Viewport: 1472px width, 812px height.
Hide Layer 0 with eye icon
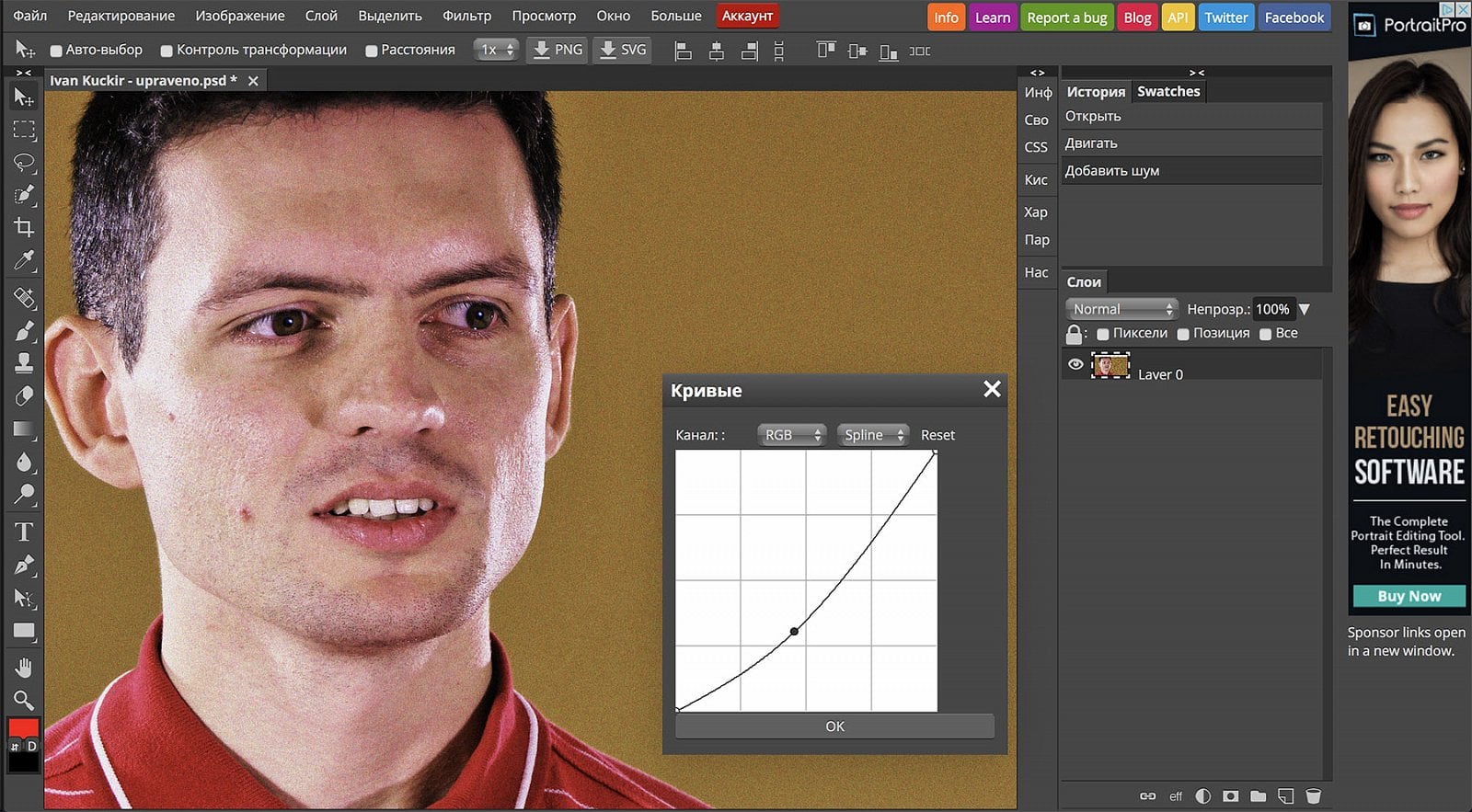point(1075,365)
